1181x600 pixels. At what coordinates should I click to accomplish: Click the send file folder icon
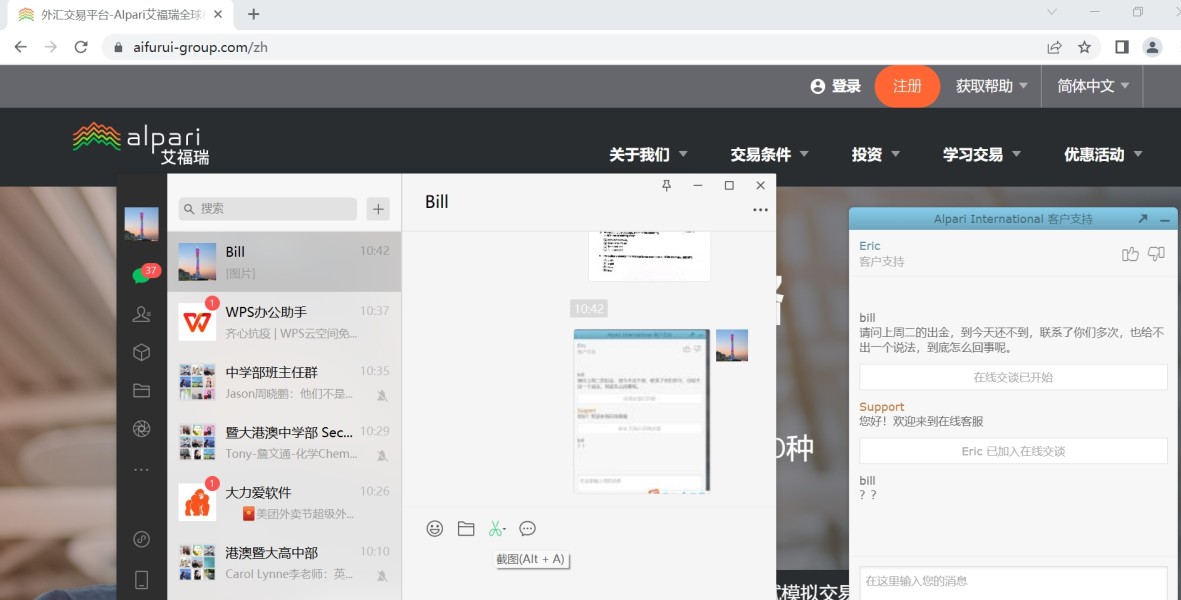tap(466, 528)
